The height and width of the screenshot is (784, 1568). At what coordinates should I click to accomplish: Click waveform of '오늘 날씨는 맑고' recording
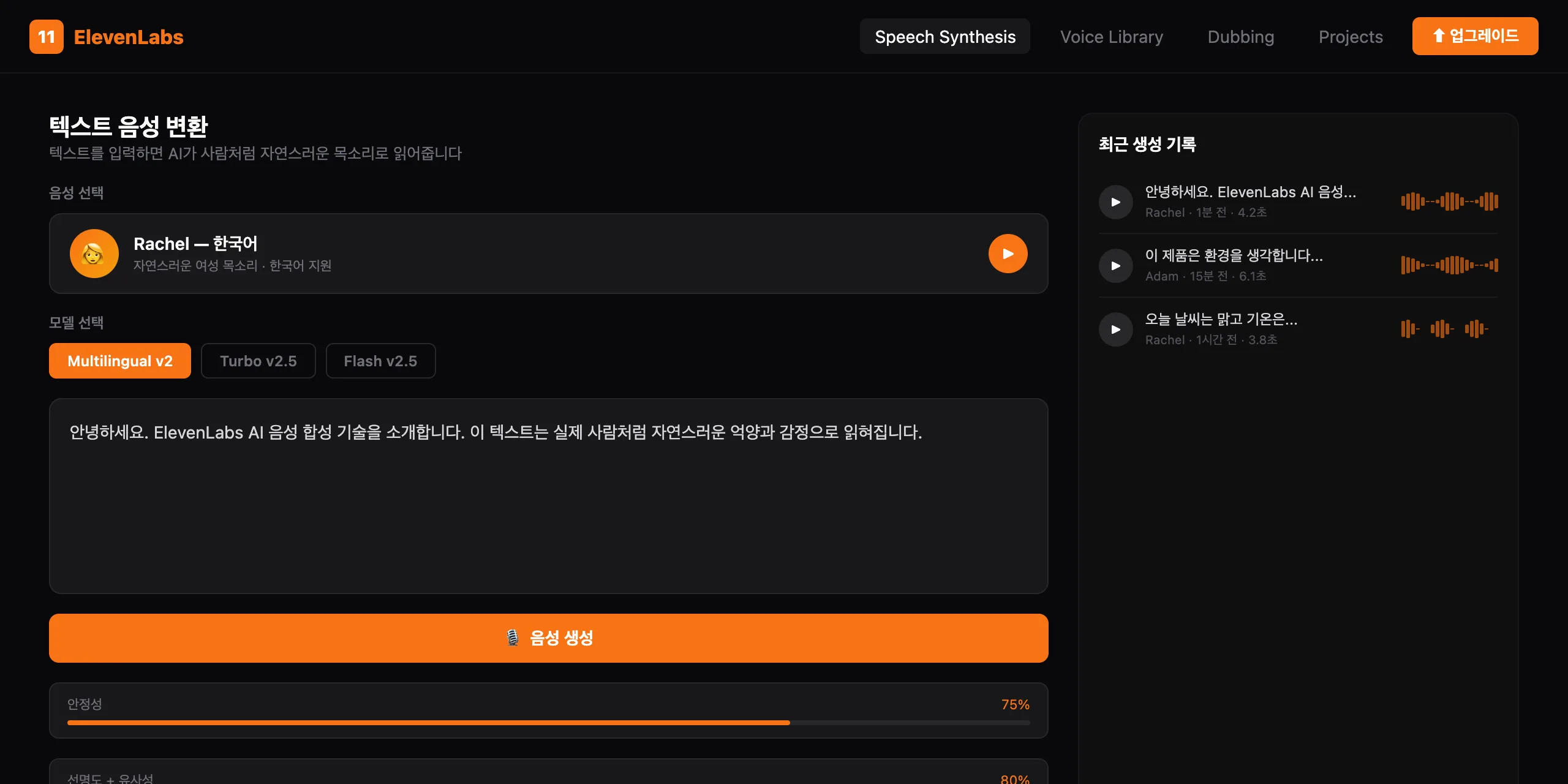tap(1444, 329)
